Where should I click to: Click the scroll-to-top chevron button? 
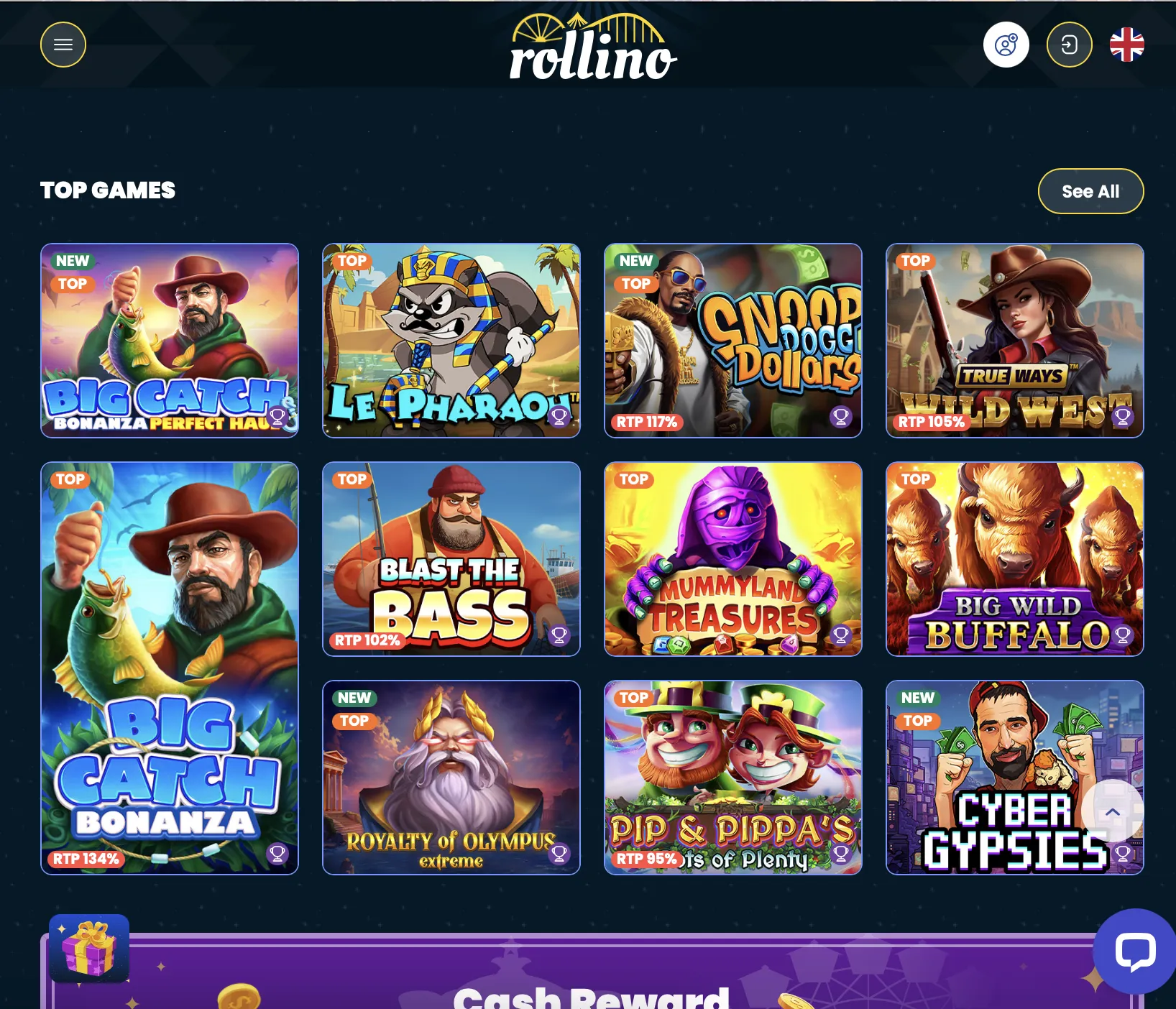click(x=1112, y=811)
